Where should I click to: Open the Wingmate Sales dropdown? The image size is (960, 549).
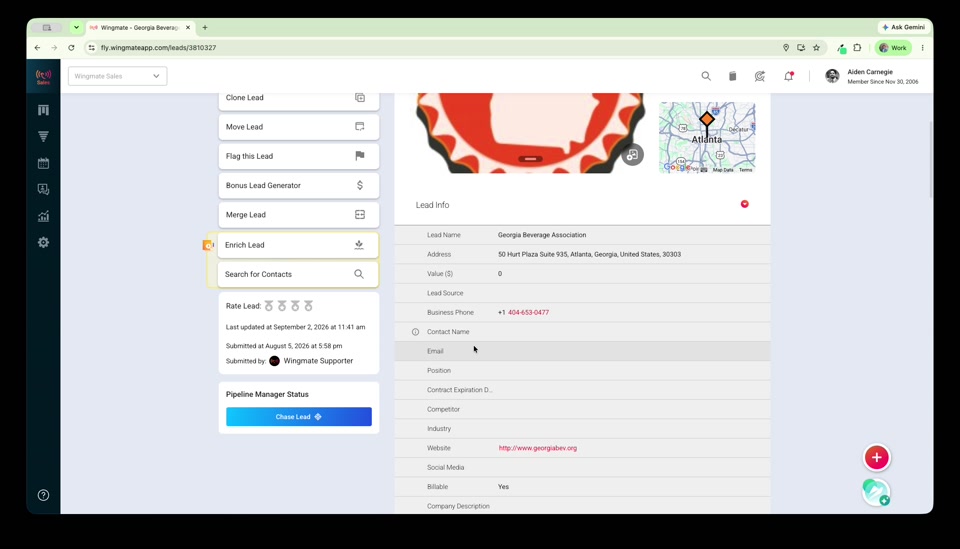point(118,76)
